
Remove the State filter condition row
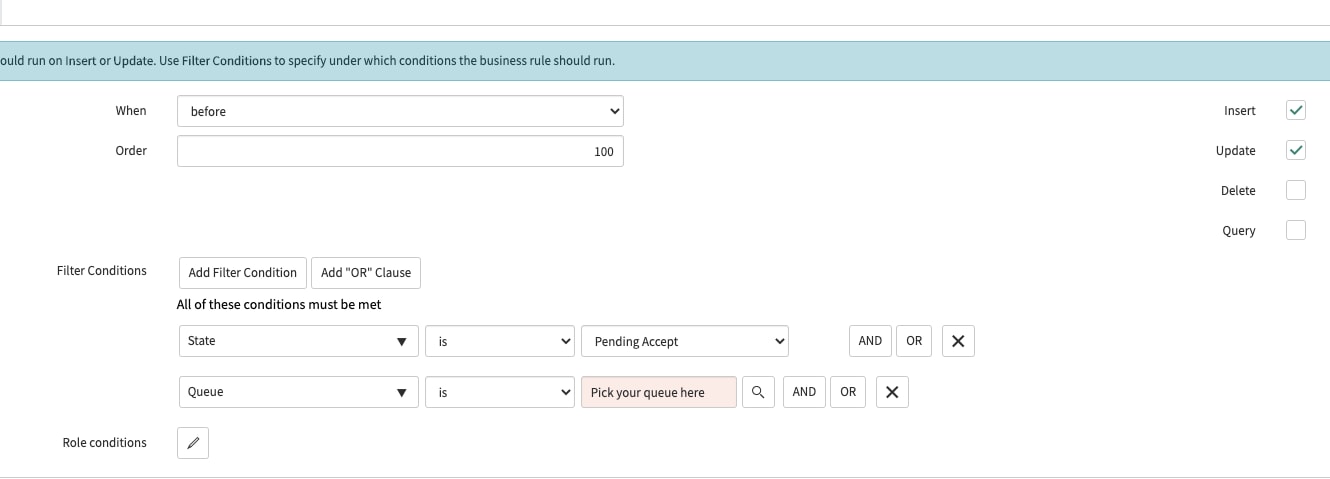coord(958,341)
